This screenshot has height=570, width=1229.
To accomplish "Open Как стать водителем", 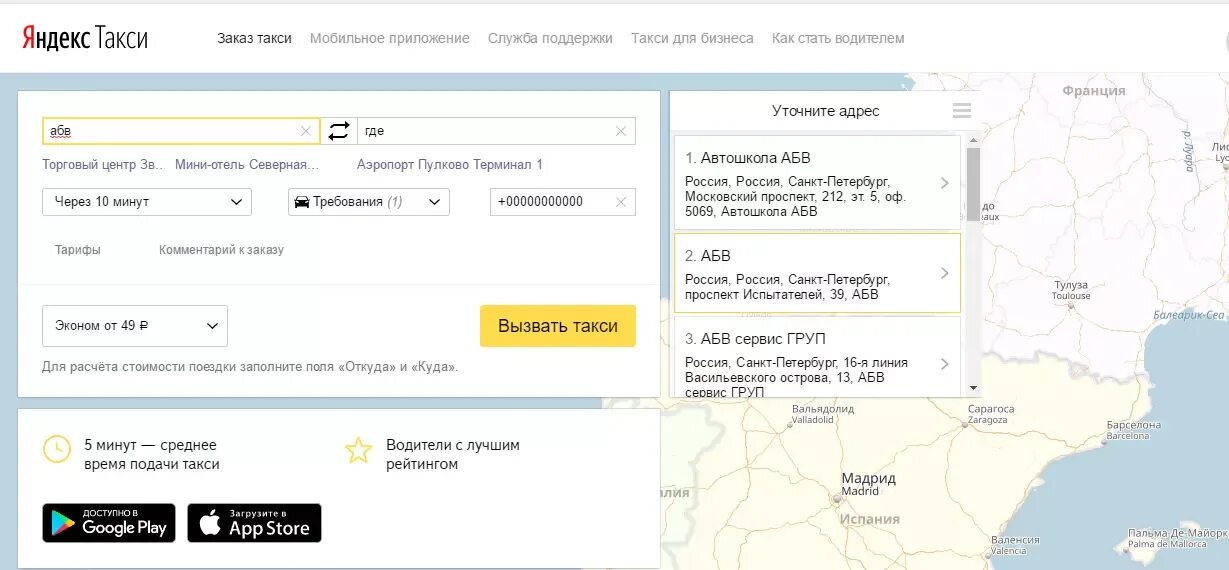I will click(838, 38).
